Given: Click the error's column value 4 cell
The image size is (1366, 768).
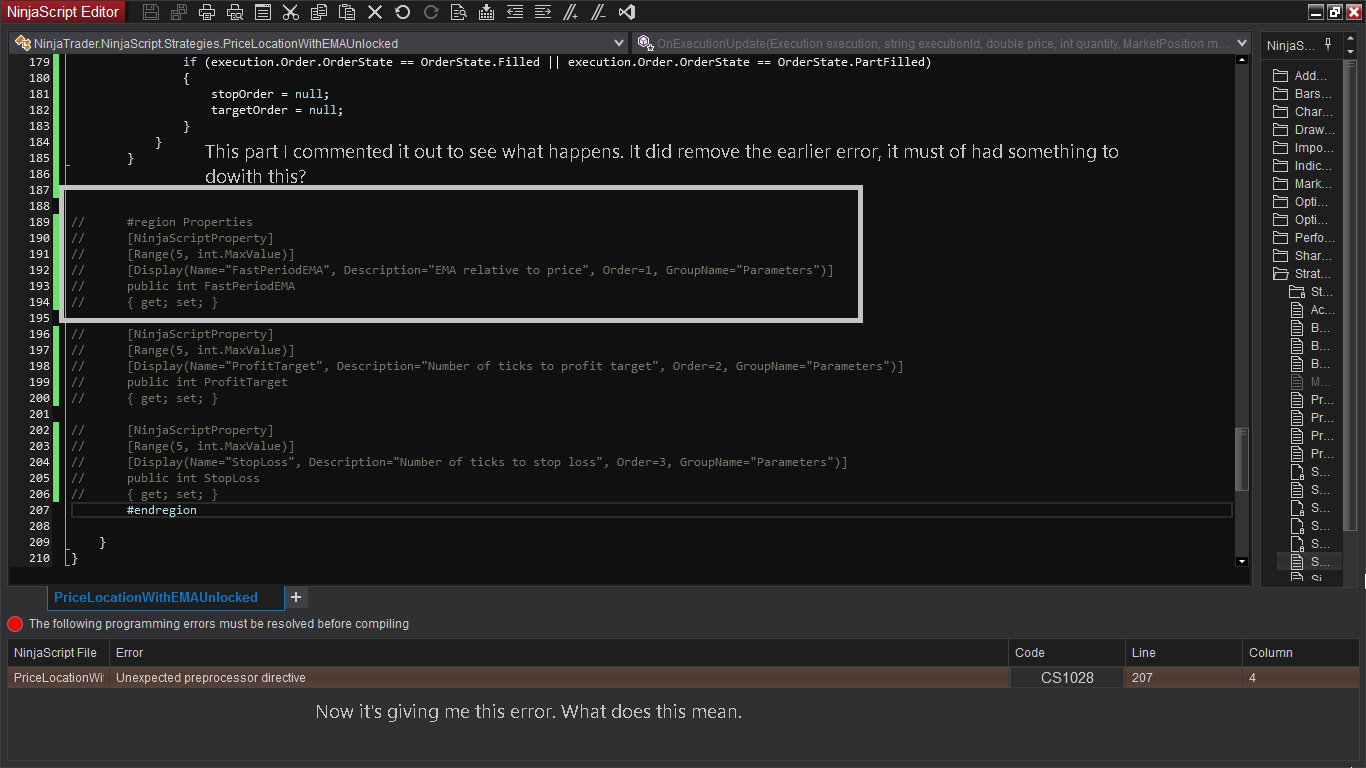Looking at the screenshot, I should tap(1301, 678).
